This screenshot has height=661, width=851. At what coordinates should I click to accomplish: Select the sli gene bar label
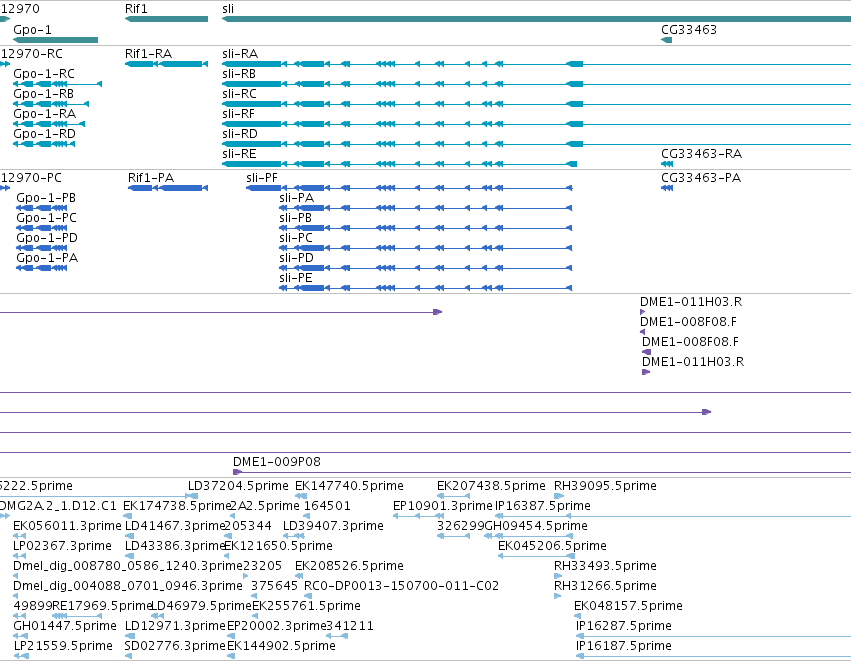(x=228, y=9)
